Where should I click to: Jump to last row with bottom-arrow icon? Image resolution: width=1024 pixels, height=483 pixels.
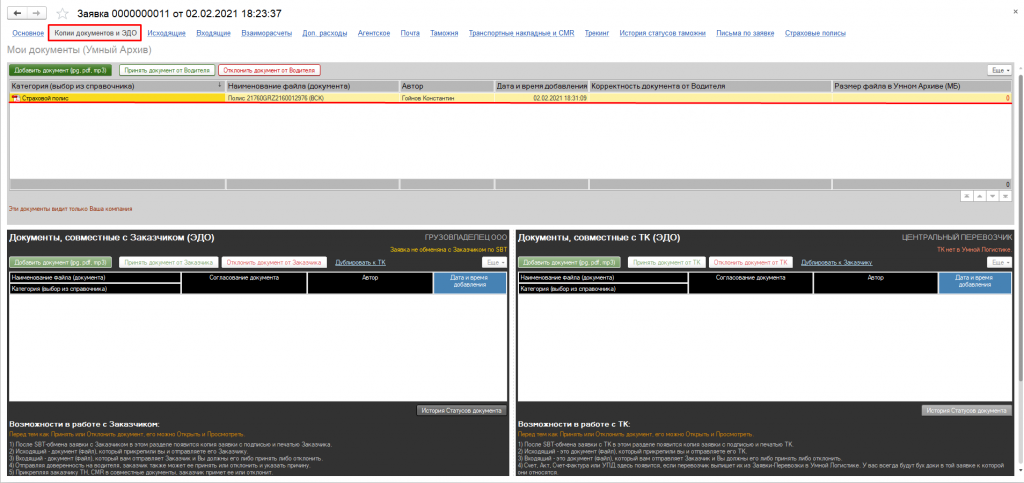pos(1004,196)
